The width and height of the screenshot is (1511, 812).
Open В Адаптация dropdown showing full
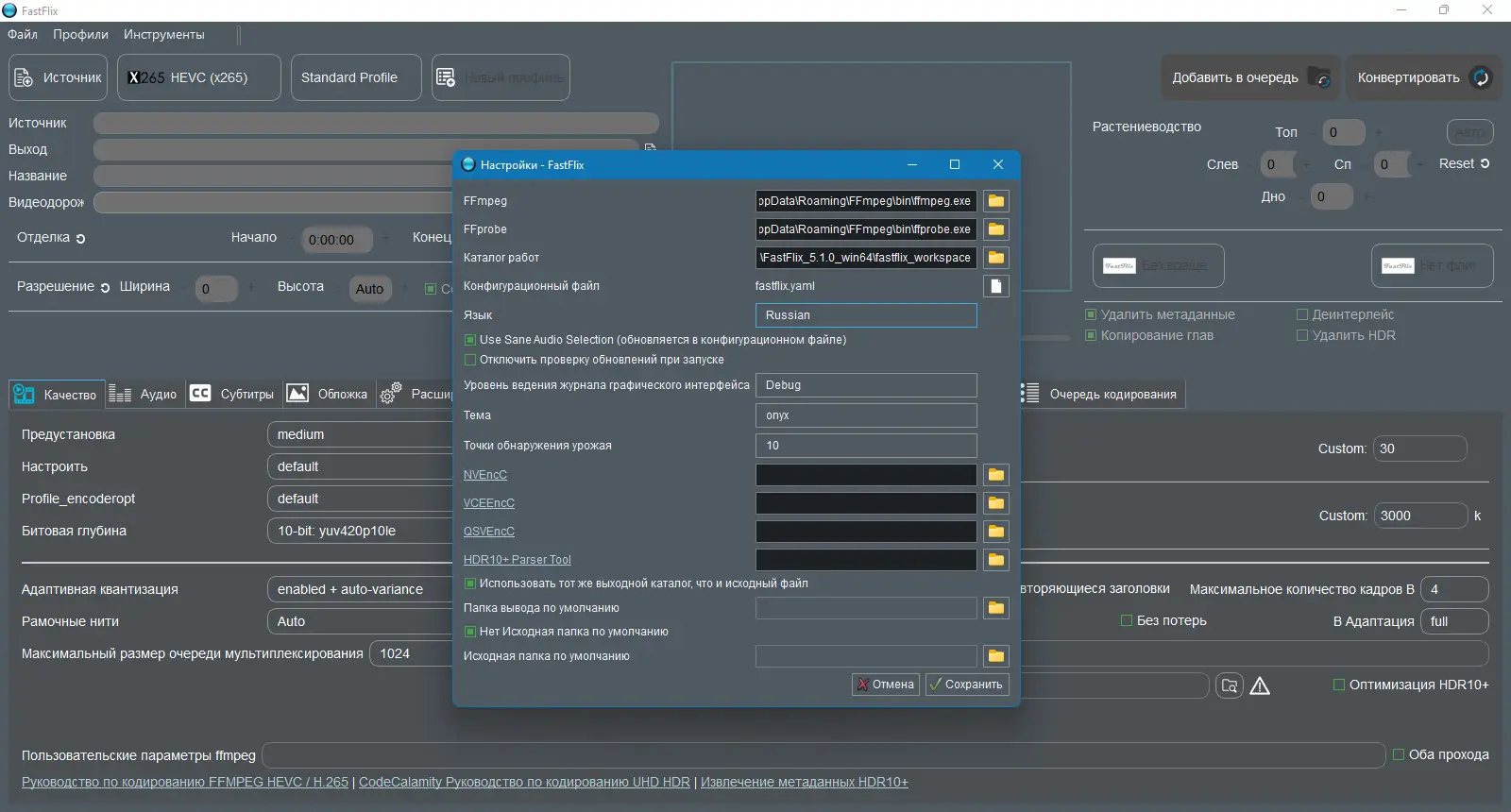[1454, 621]
